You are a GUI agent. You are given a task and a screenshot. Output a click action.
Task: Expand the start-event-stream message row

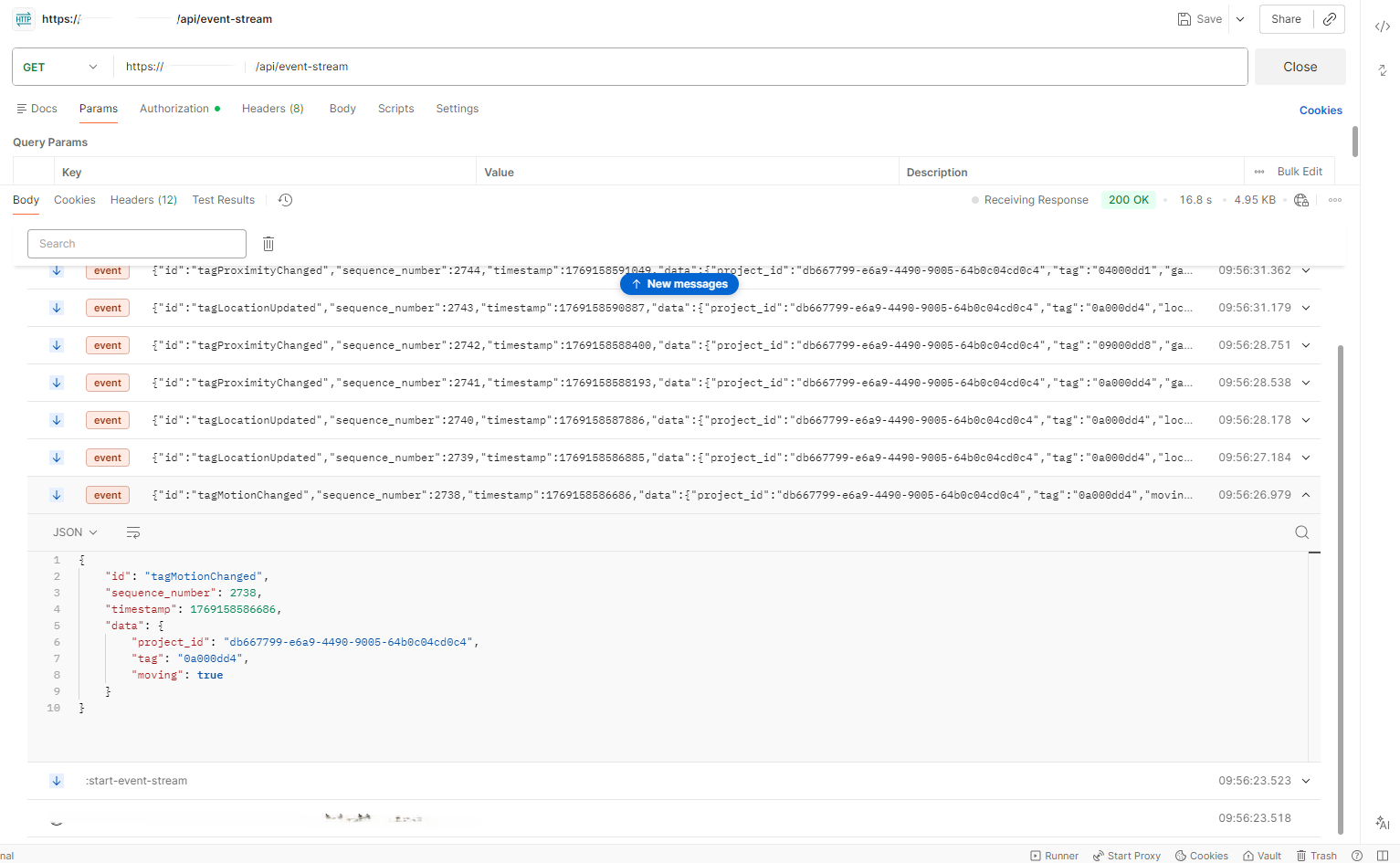1305,781
